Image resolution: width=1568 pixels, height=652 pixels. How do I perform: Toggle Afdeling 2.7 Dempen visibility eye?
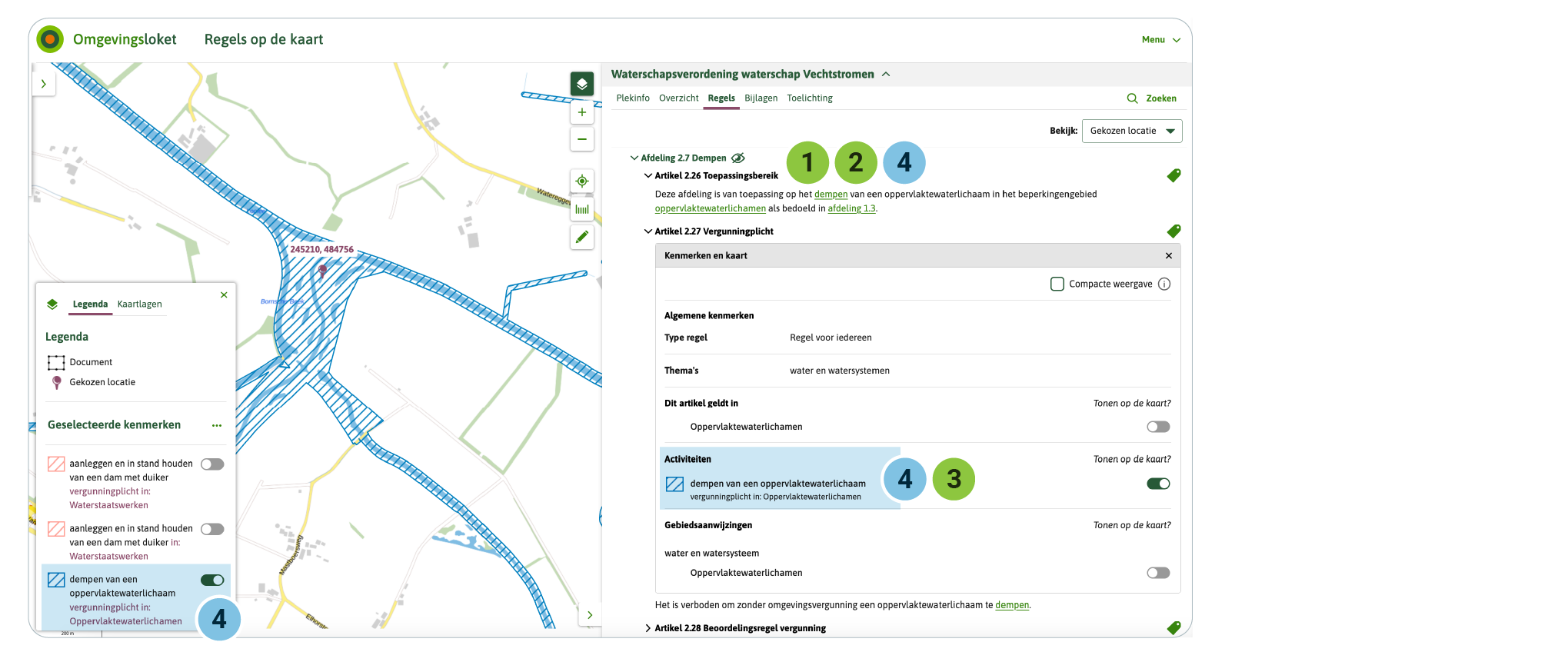coord(737,158)
